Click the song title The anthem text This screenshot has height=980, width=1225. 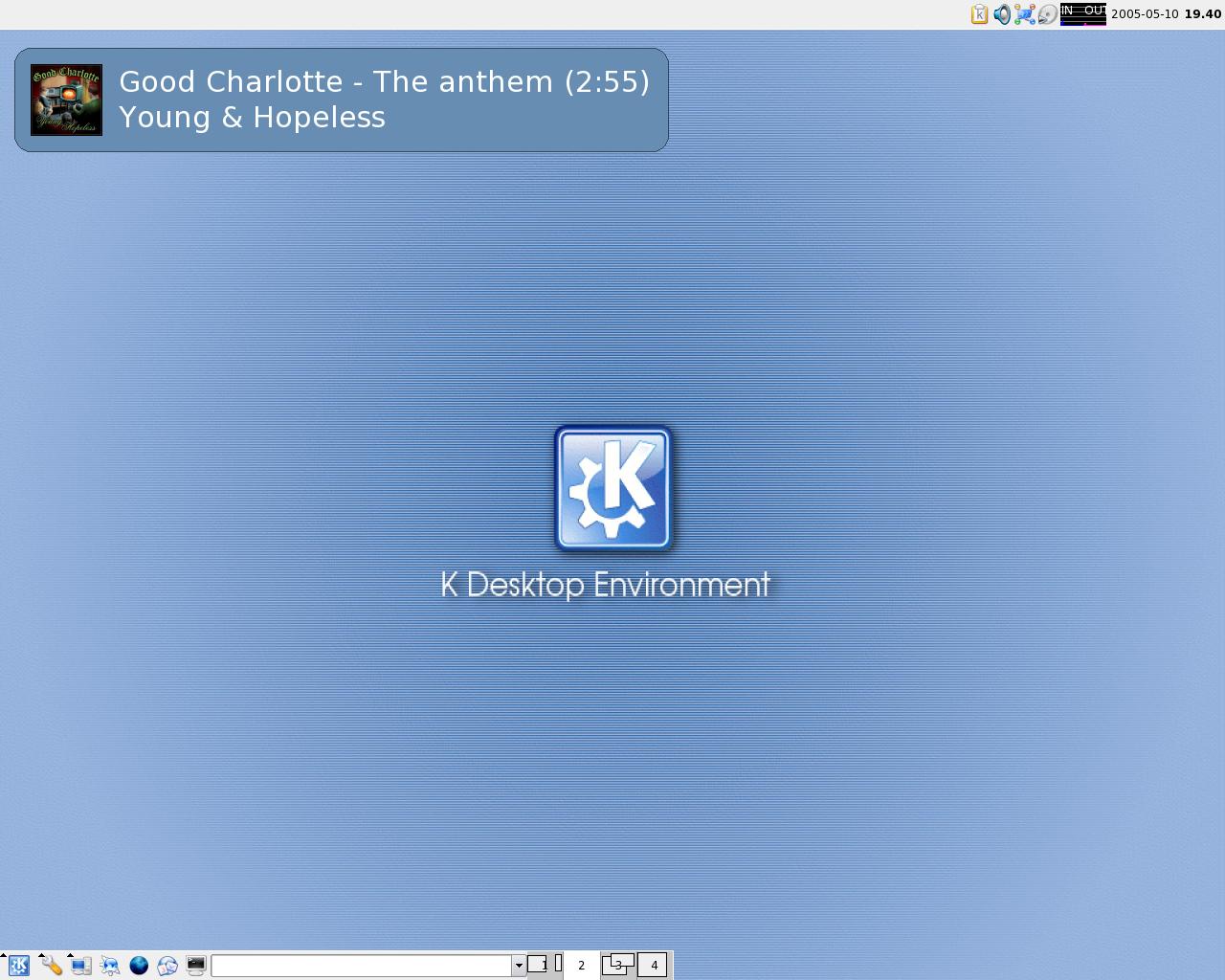[x=463, y=82]
